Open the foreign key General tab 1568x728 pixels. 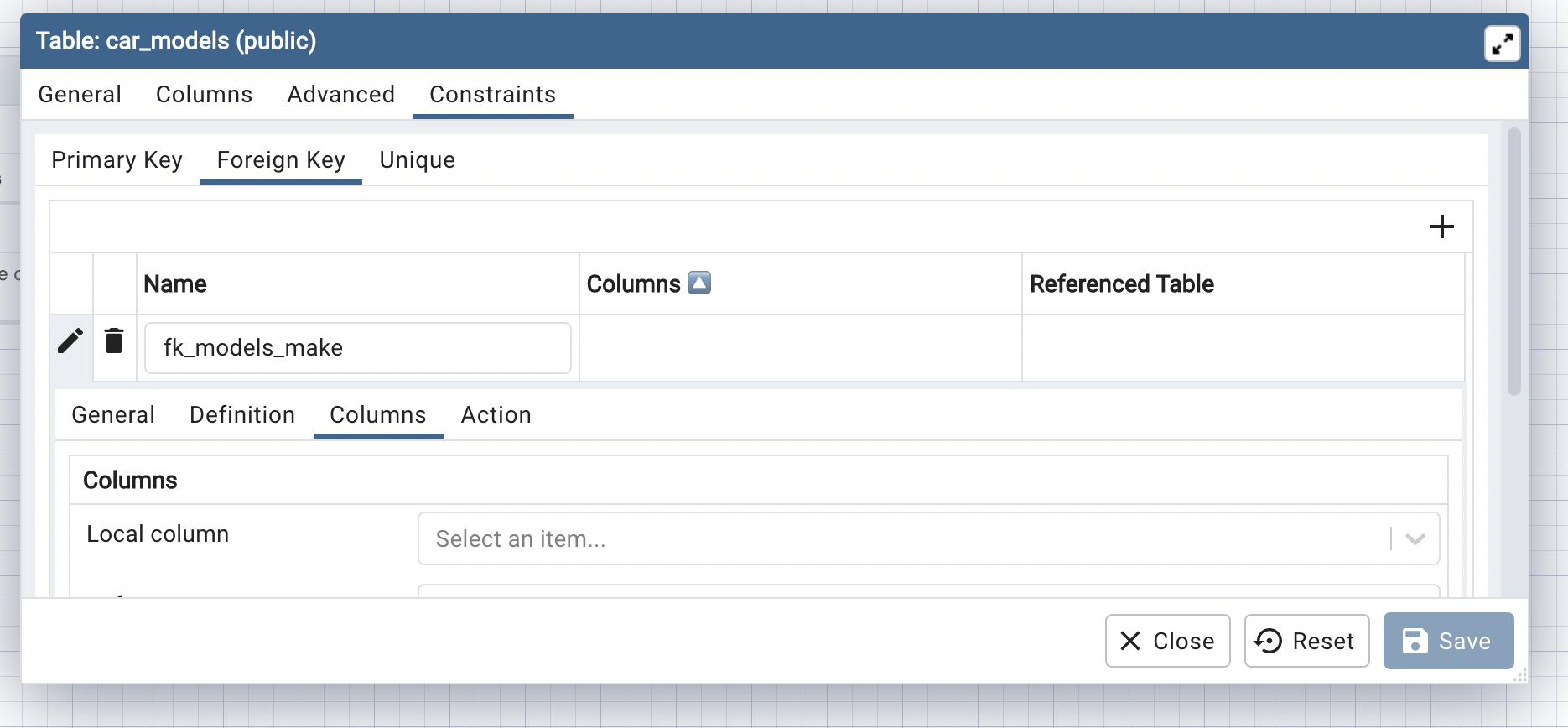[x=113, y=415]
